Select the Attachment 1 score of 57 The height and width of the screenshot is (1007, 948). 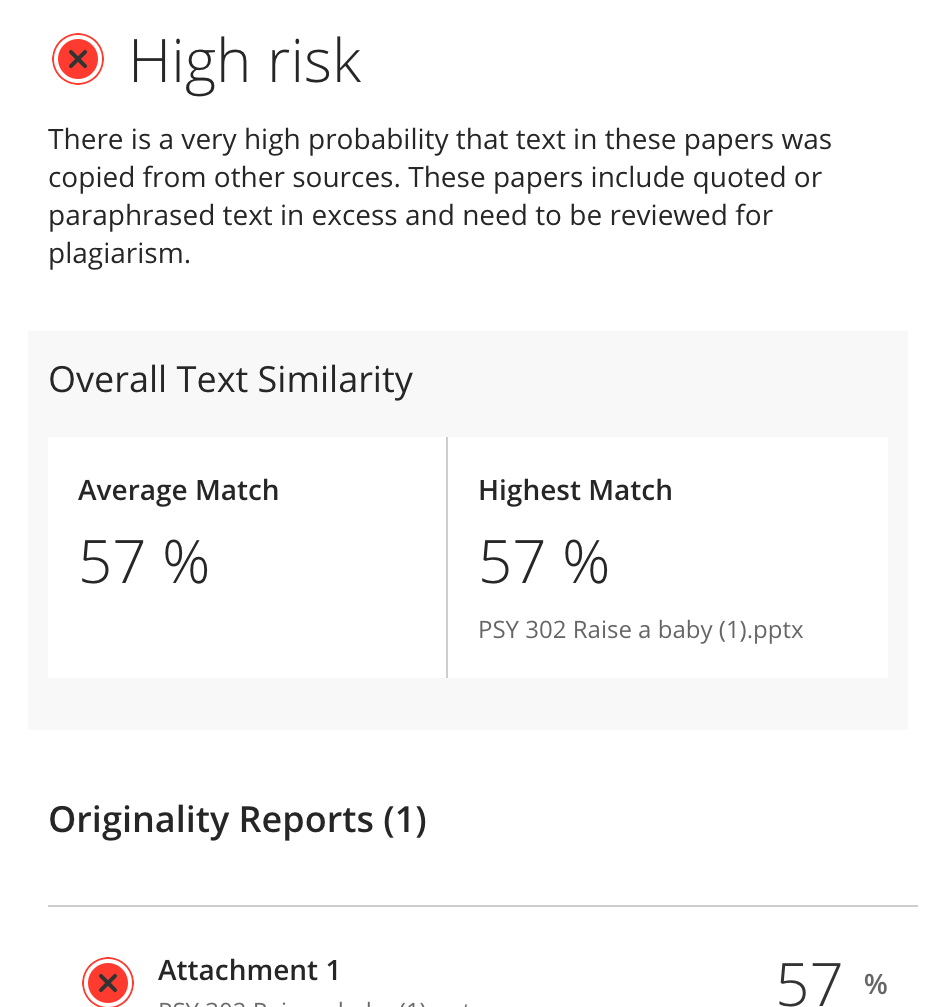pyautogui.click(x=809, y=985)
